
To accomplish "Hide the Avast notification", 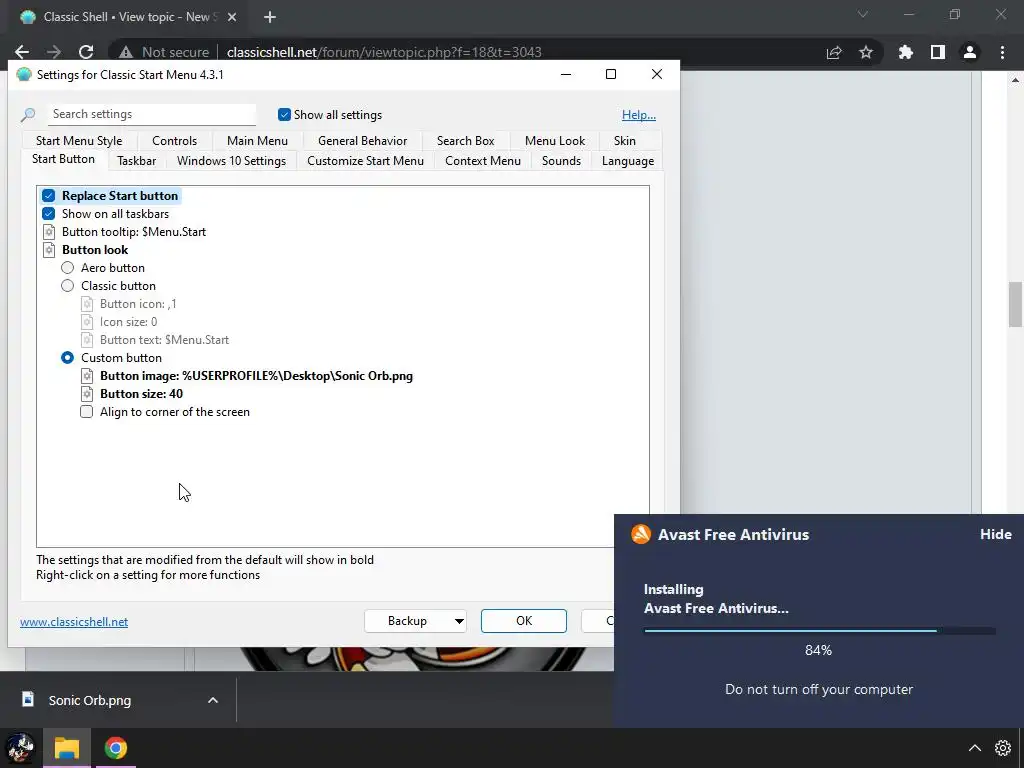I will tap(995, 534).
